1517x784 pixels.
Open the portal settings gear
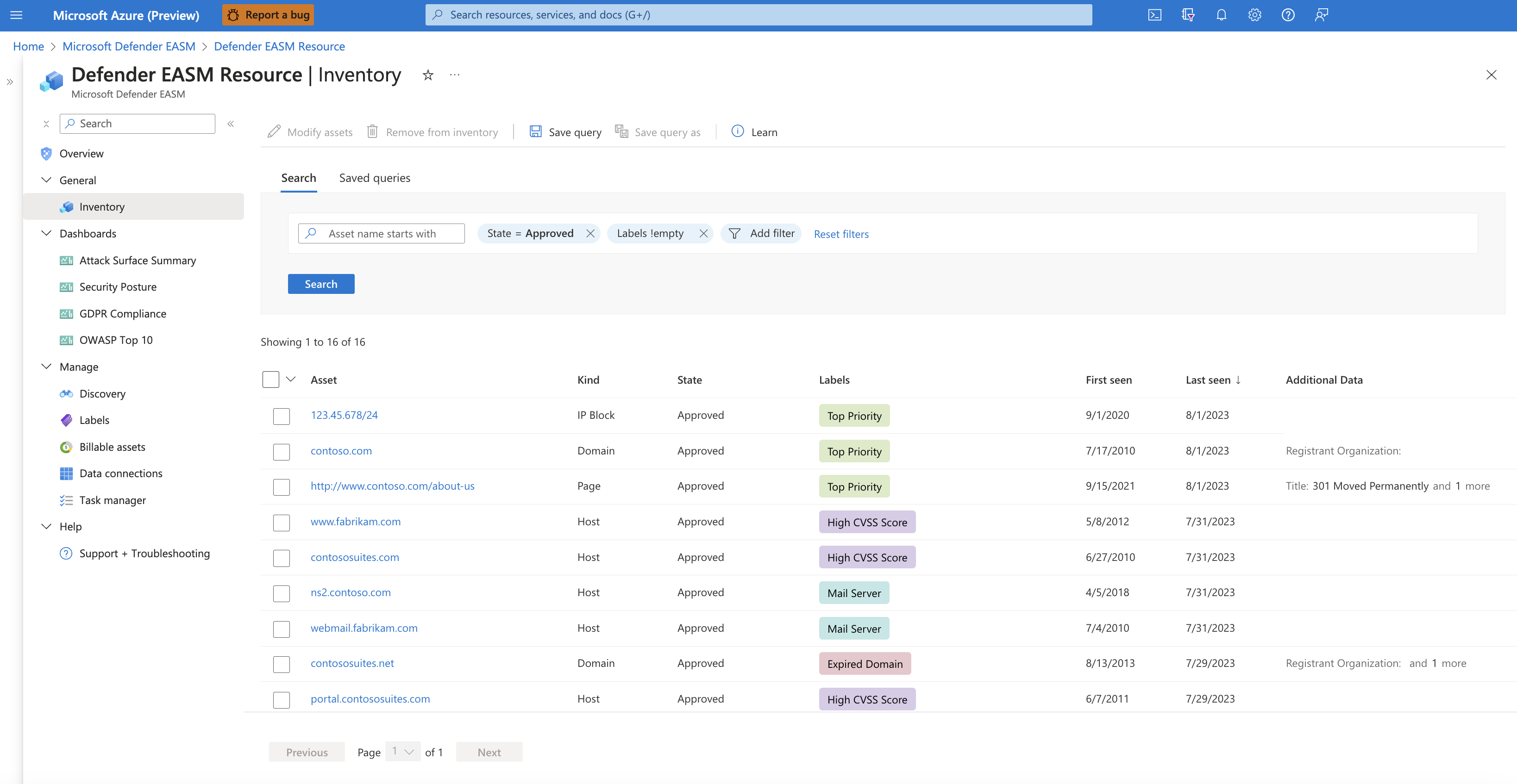click(1254, 15)
